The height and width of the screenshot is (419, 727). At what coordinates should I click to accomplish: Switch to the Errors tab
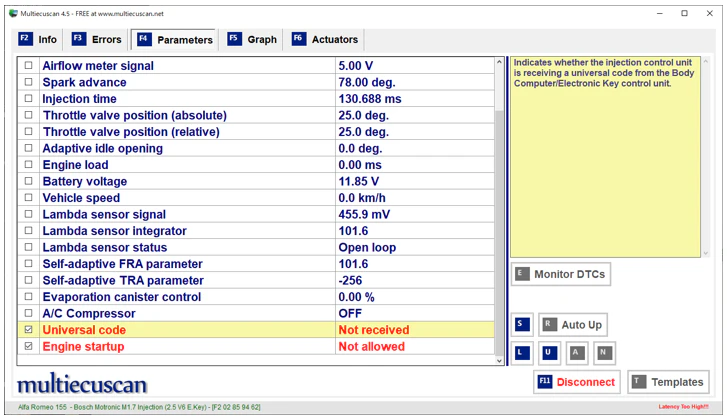(x=97, y=39)
